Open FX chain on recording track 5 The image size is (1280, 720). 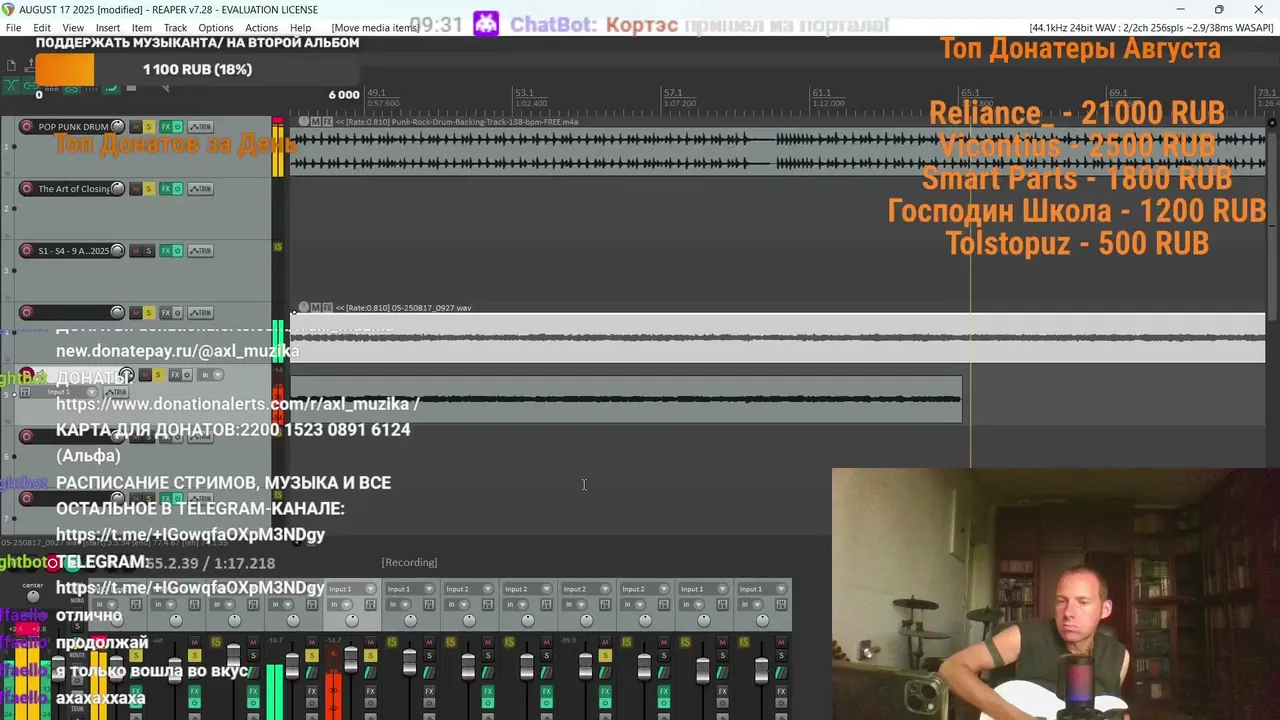click(175, 375)
